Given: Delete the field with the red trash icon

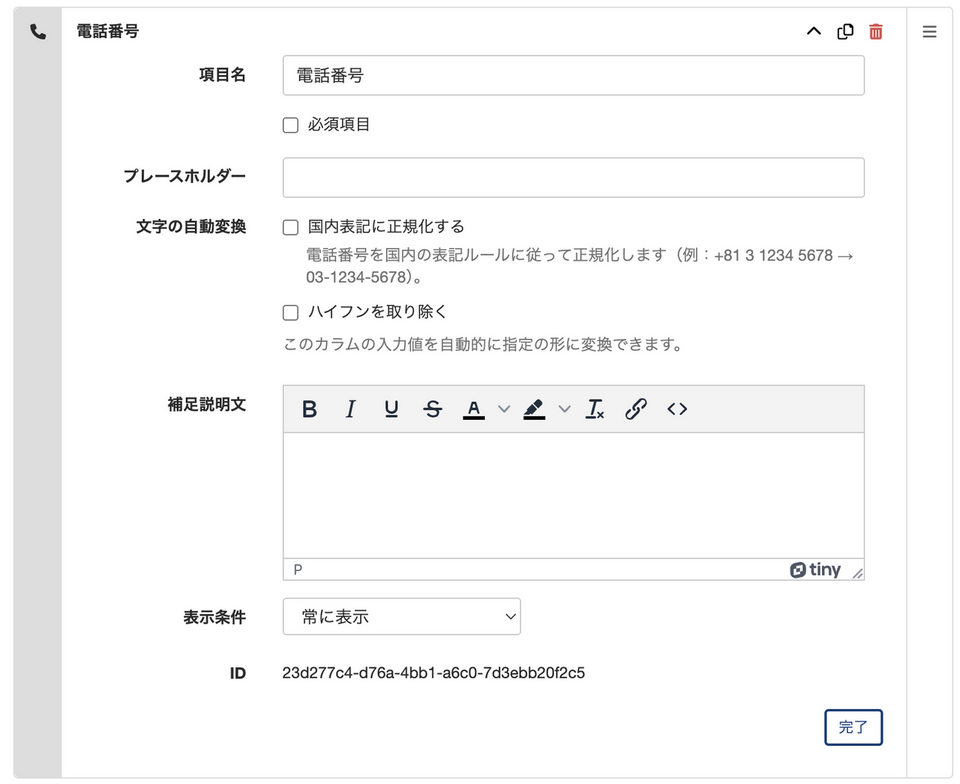Looking at the screenshot, I should (x=876, y=31).
